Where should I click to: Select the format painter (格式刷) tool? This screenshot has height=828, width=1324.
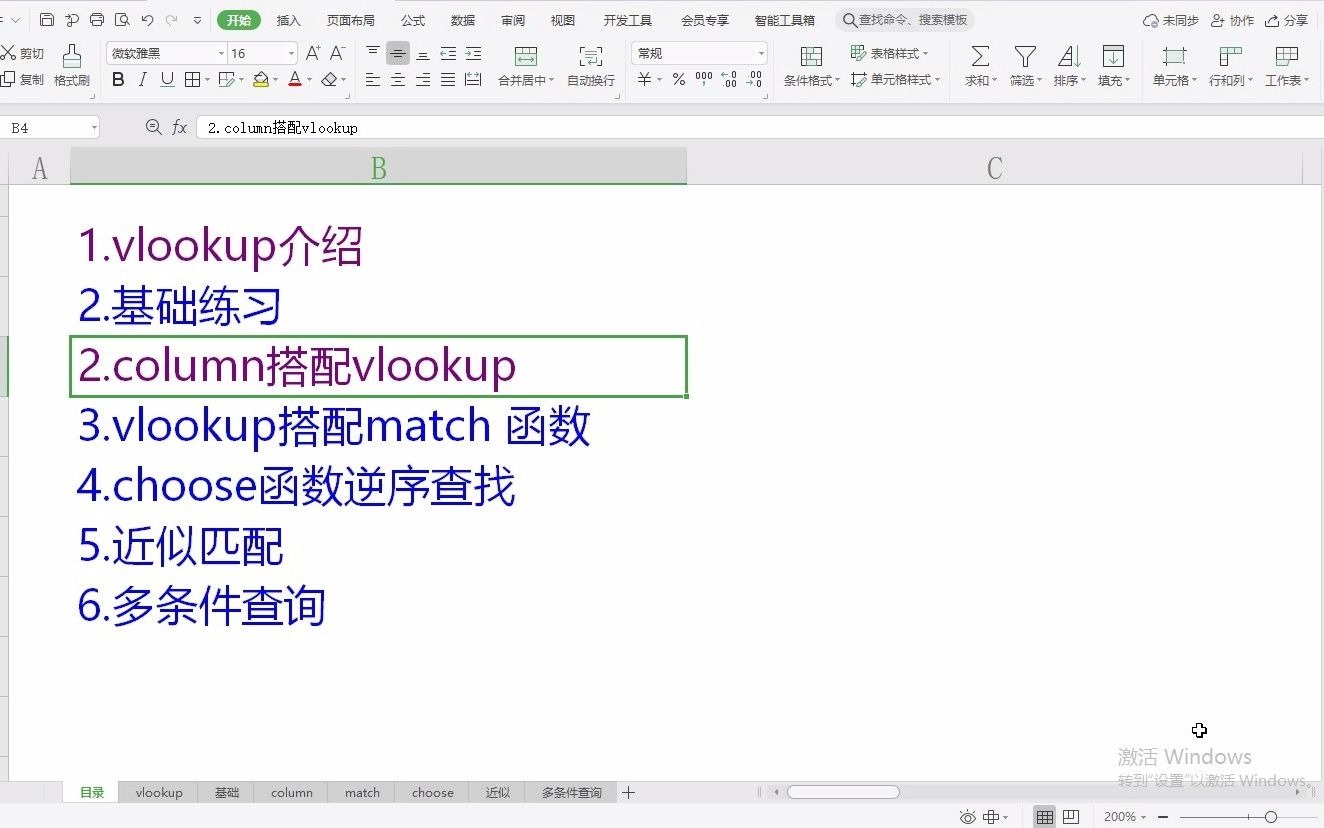[71, 65]
